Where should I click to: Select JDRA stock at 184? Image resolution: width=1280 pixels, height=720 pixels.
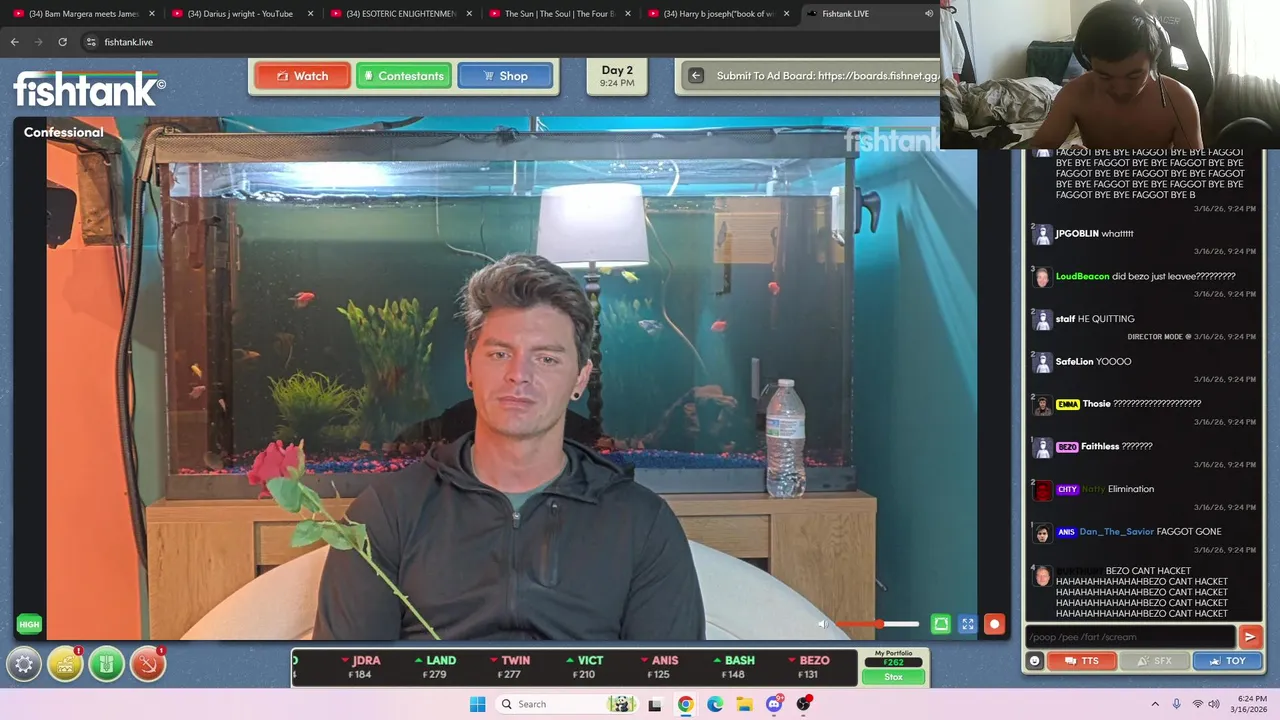pos(361,667)
